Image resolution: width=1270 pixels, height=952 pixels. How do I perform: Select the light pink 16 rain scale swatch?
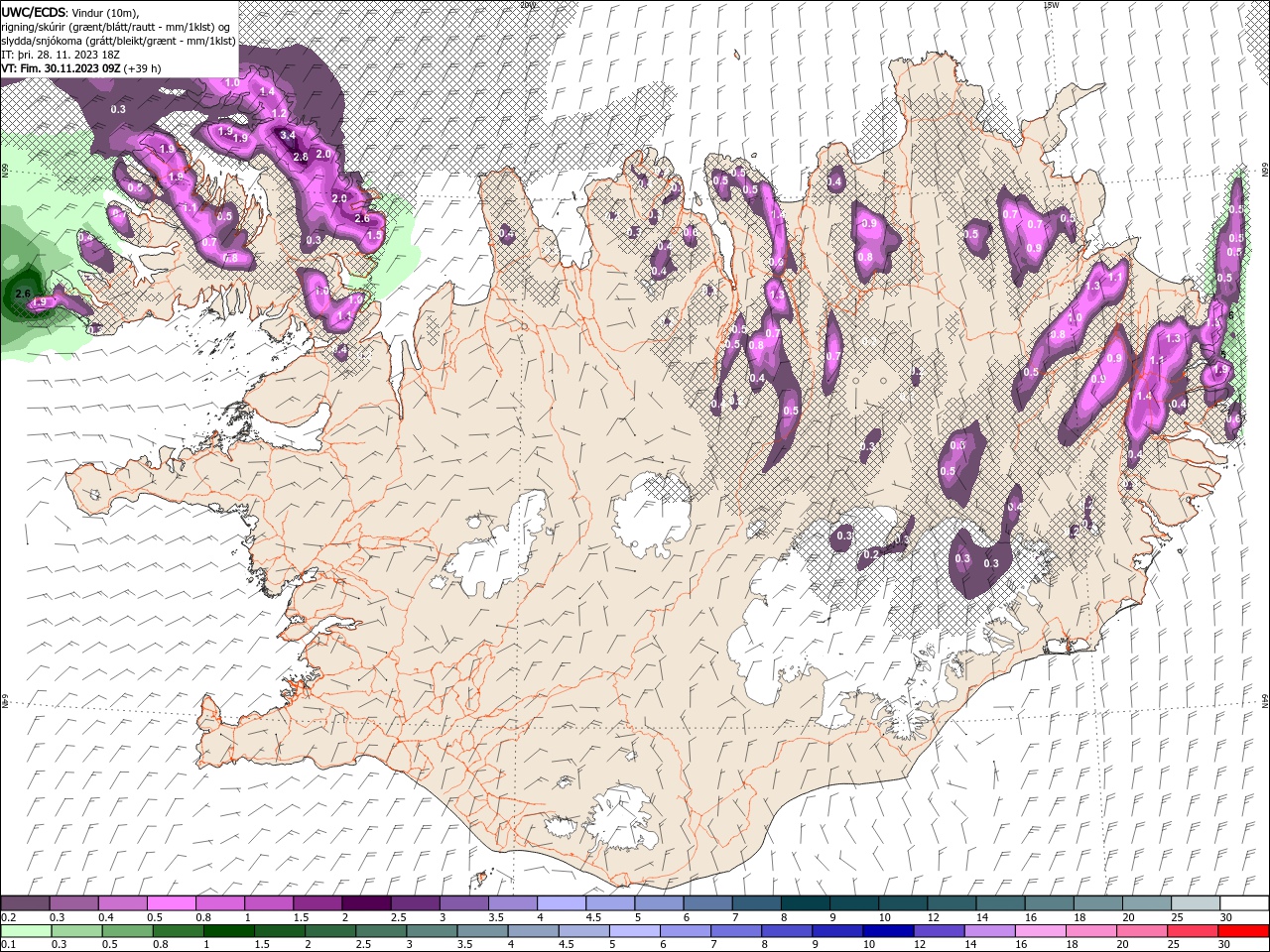(1041, 931)
